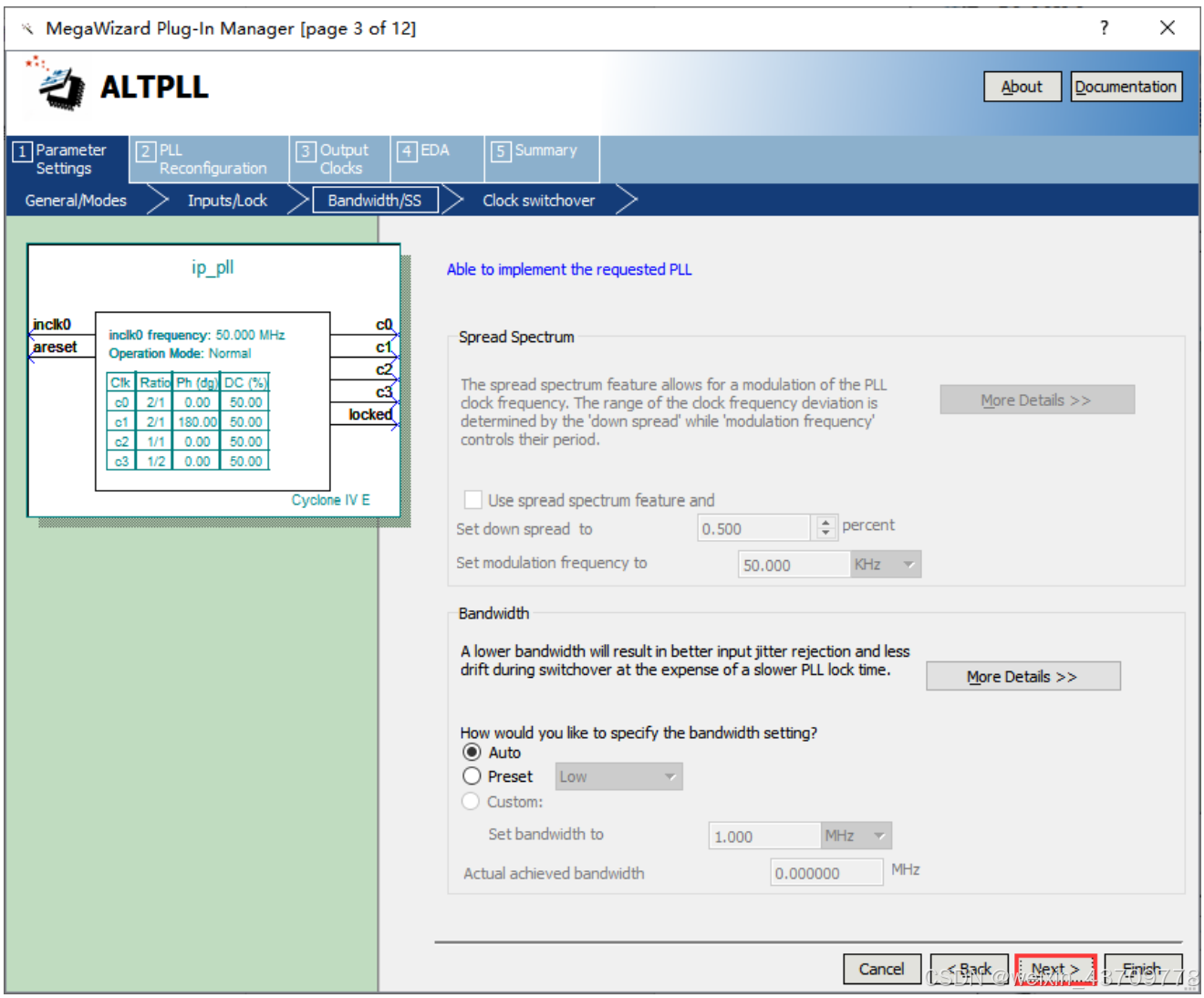Click the c0 output port label
The height and width of the screenshot is (998, 1204).
[x=384, y=325]
